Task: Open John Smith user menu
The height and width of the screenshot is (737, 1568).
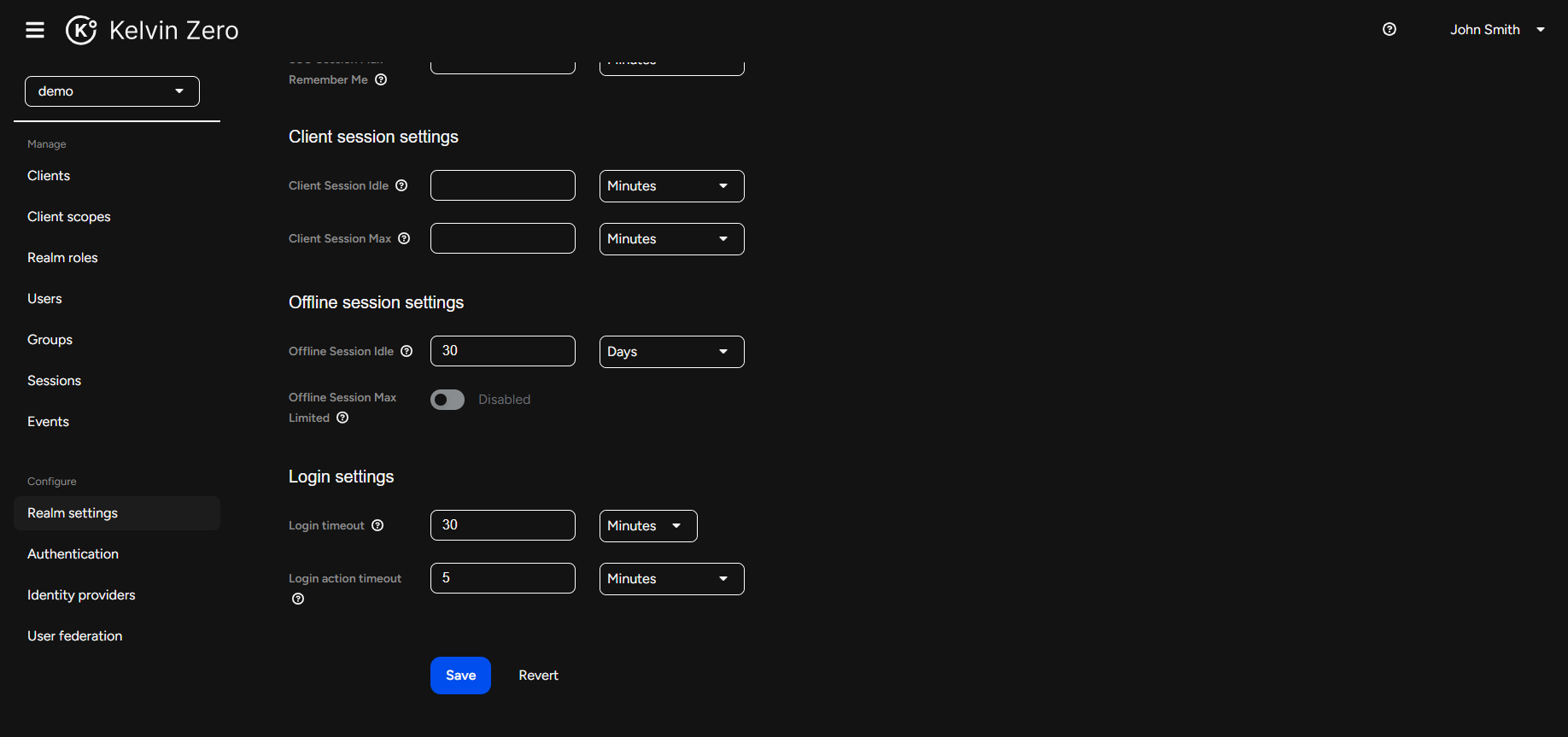Action: (1496, 30)
